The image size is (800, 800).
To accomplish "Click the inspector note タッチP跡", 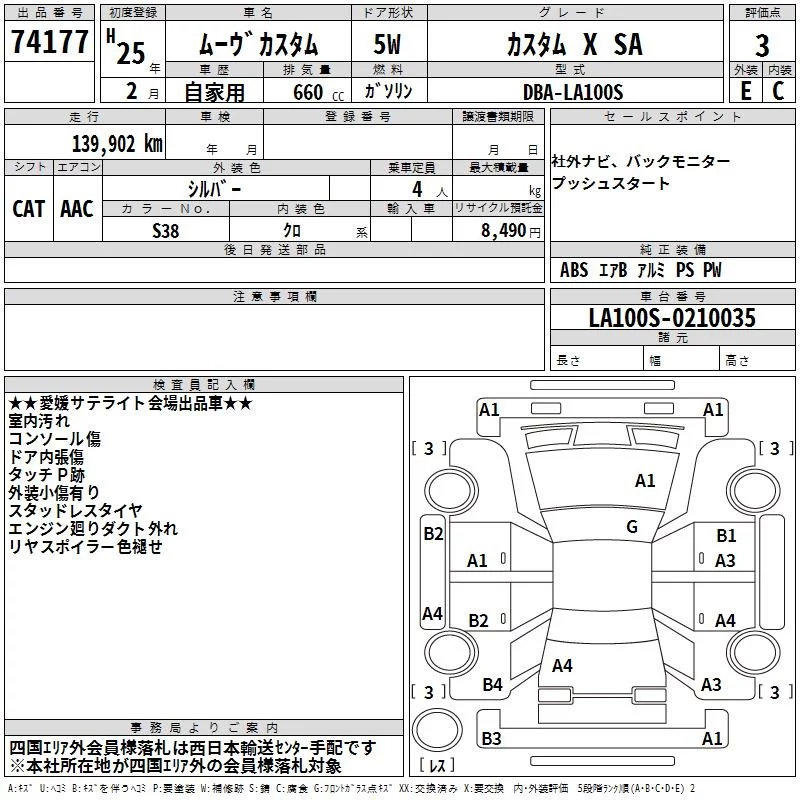I will tap(46, 475).
